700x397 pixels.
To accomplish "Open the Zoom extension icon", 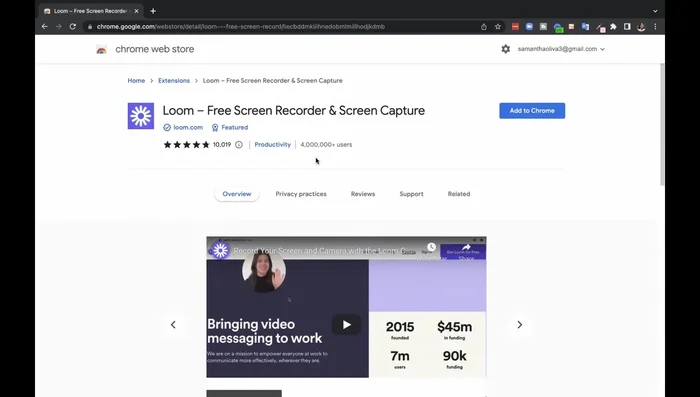I will 529,27.
